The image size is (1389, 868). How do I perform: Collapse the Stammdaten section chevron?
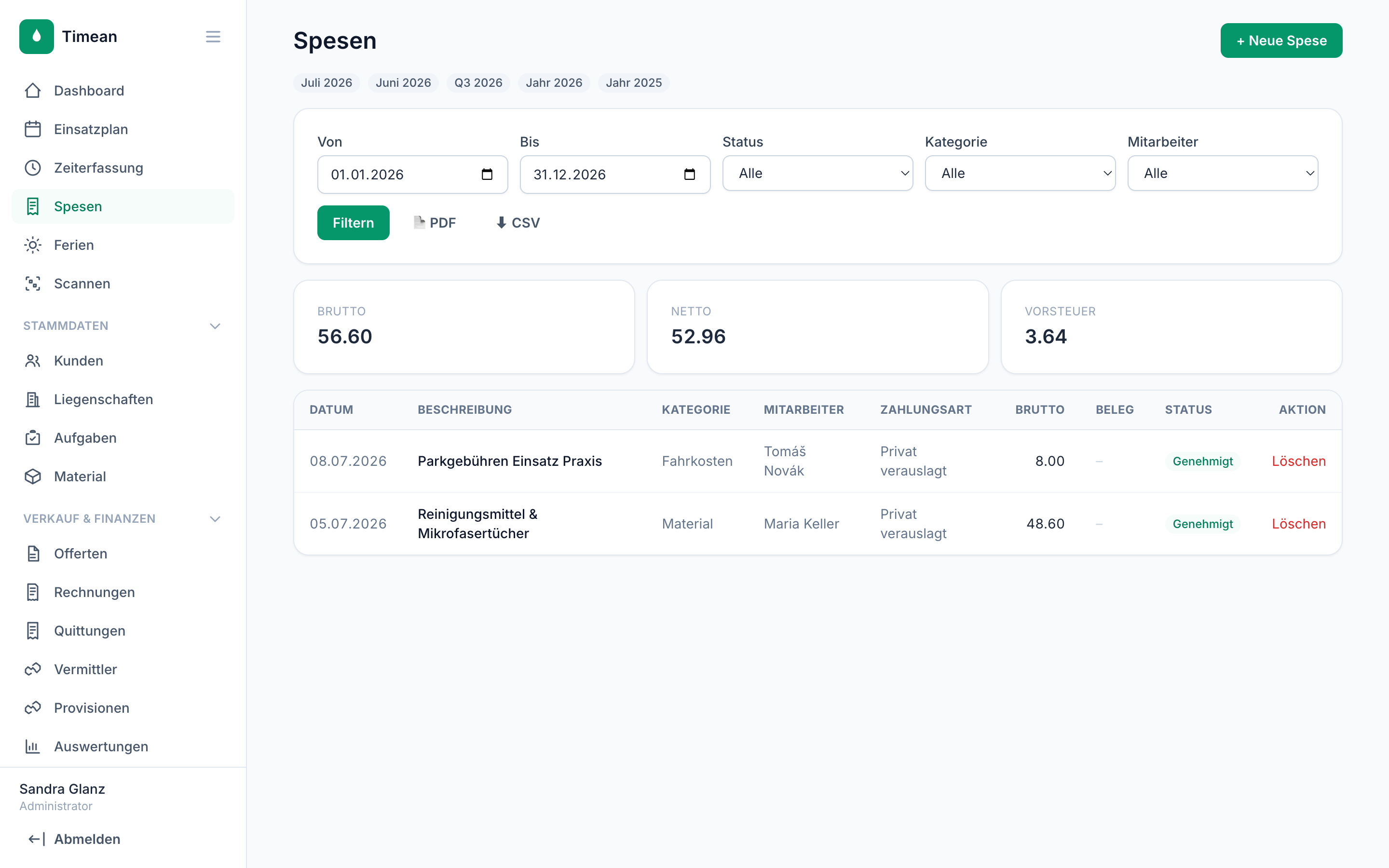click(215, 326)
